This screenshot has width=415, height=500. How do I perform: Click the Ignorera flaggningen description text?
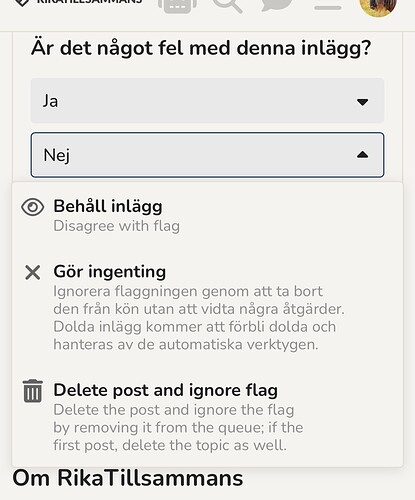click(199, 318)
